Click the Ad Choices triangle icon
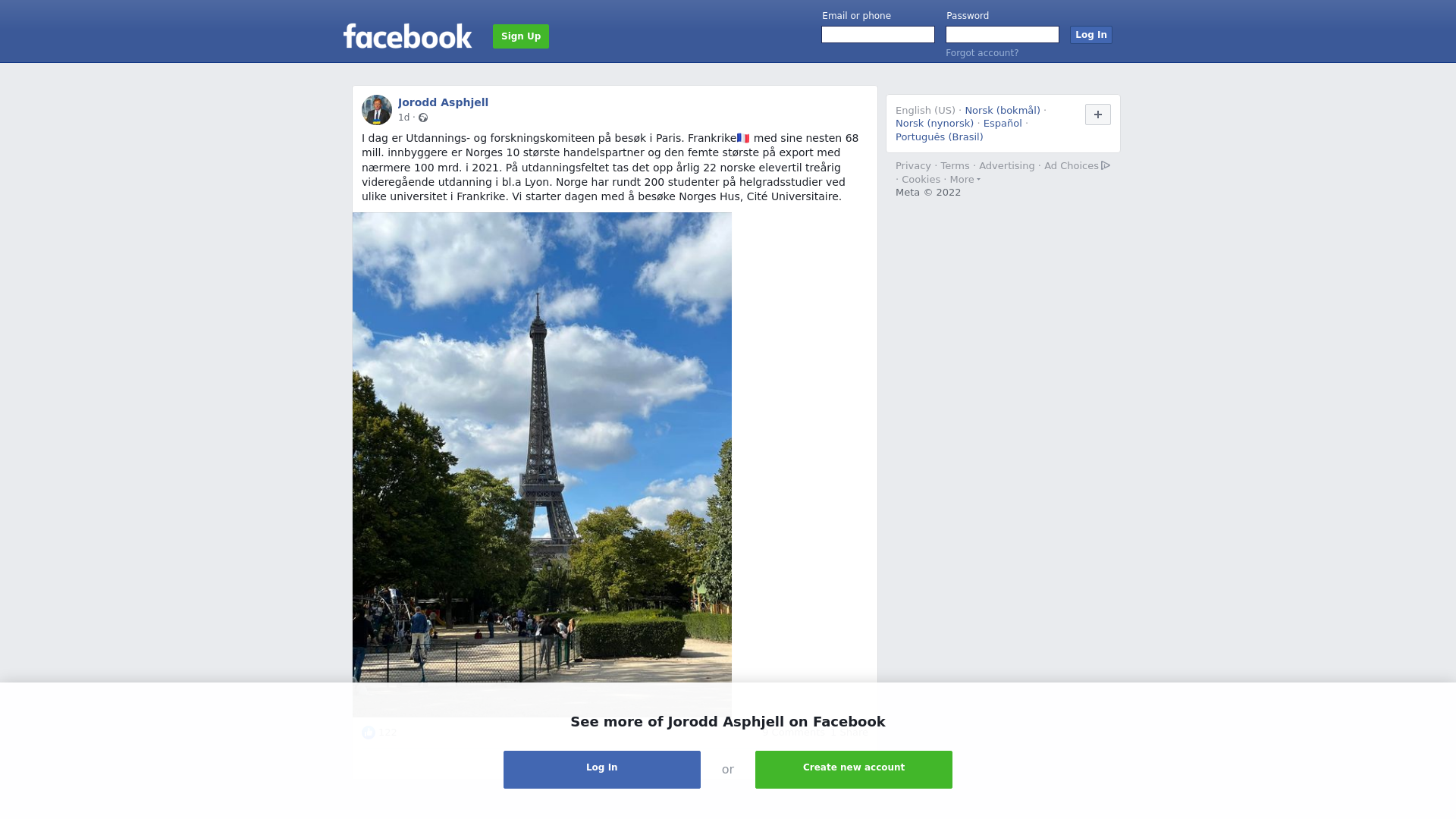1456x819 pixels. [1106, 165]
